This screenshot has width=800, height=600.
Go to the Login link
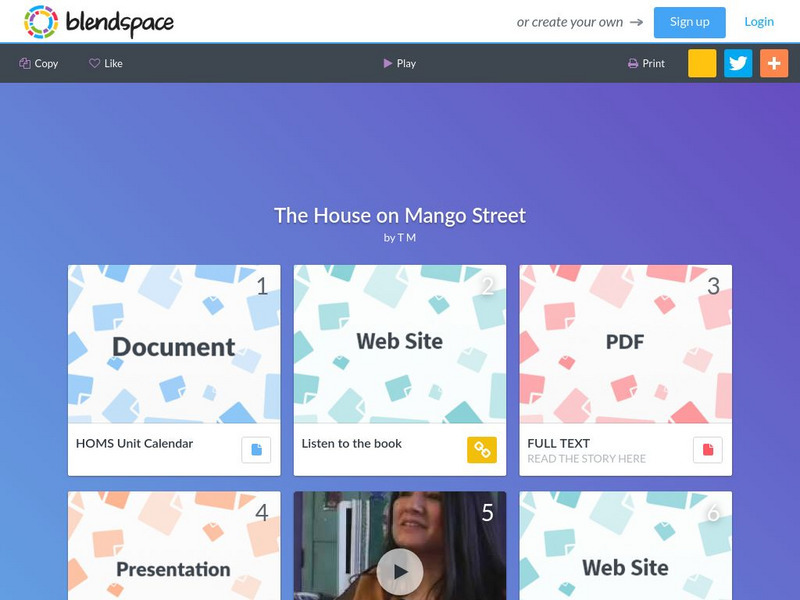[x=759, y=22]
